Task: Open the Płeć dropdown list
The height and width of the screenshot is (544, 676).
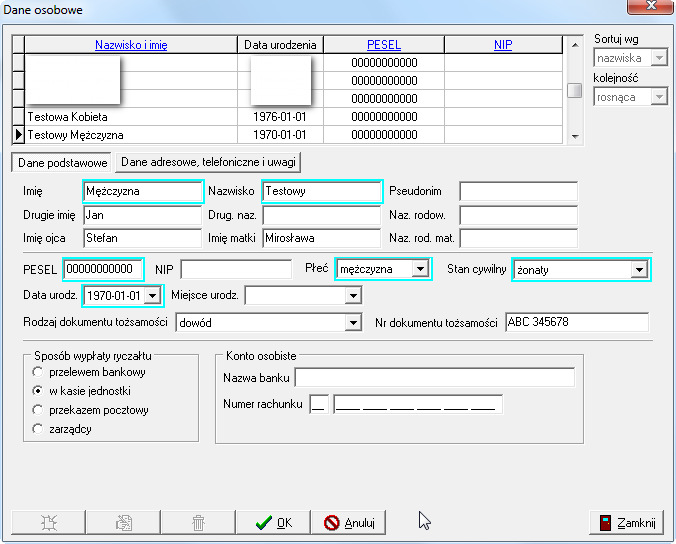Action: (419, 269)
